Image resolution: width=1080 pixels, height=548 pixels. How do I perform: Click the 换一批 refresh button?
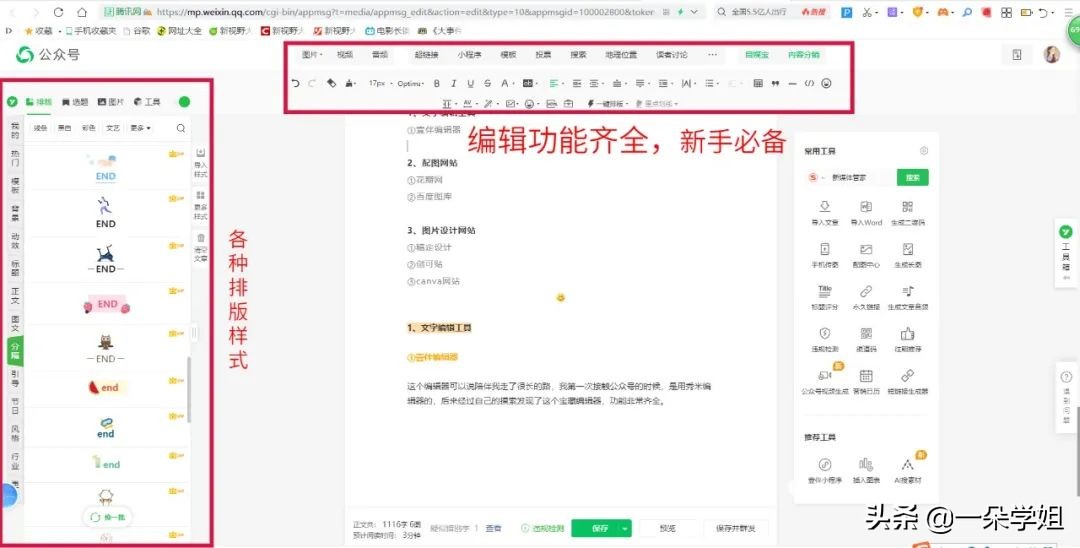pos(107,518)
